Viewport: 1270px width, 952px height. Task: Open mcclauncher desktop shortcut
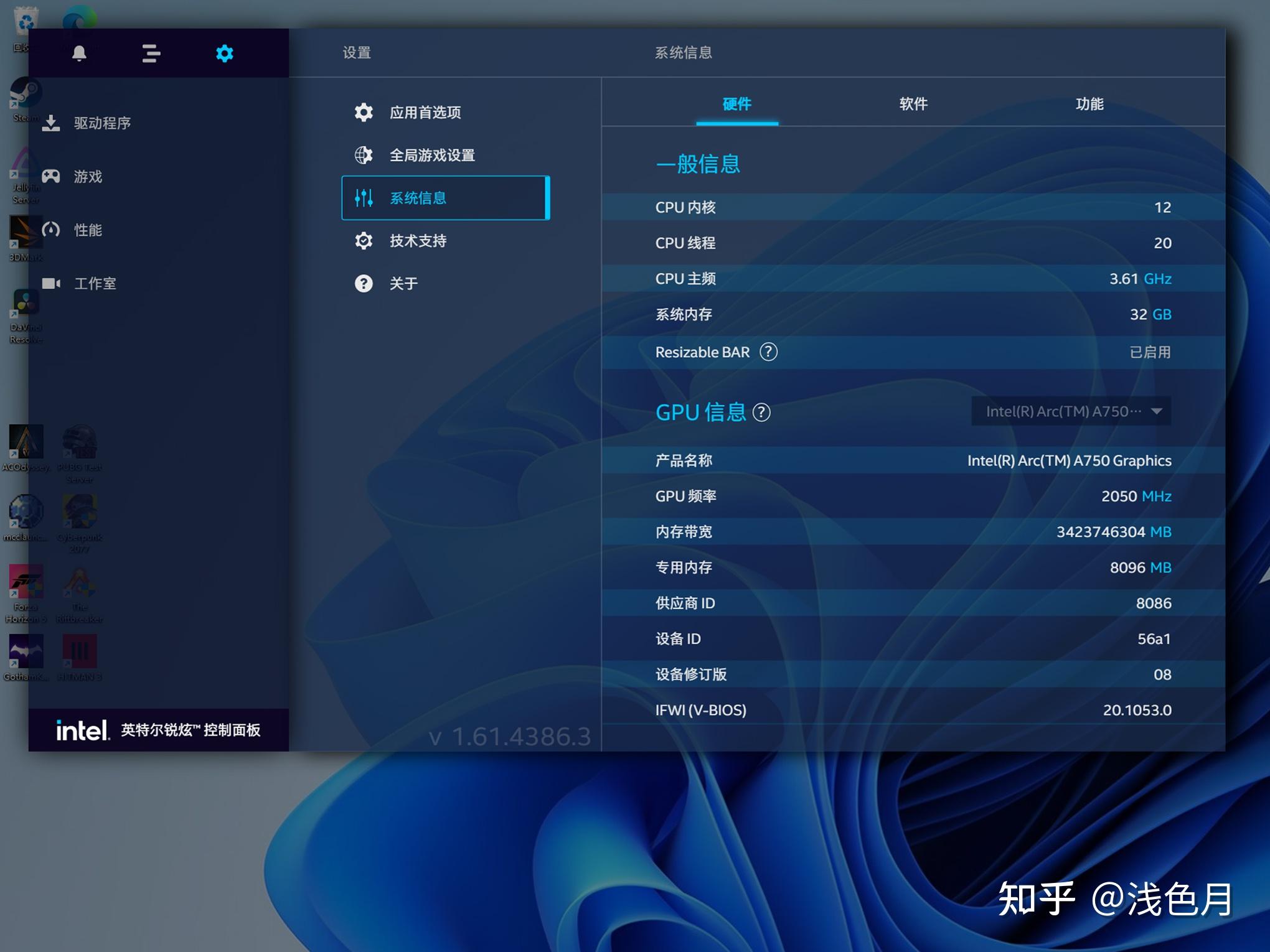(26, 518)
